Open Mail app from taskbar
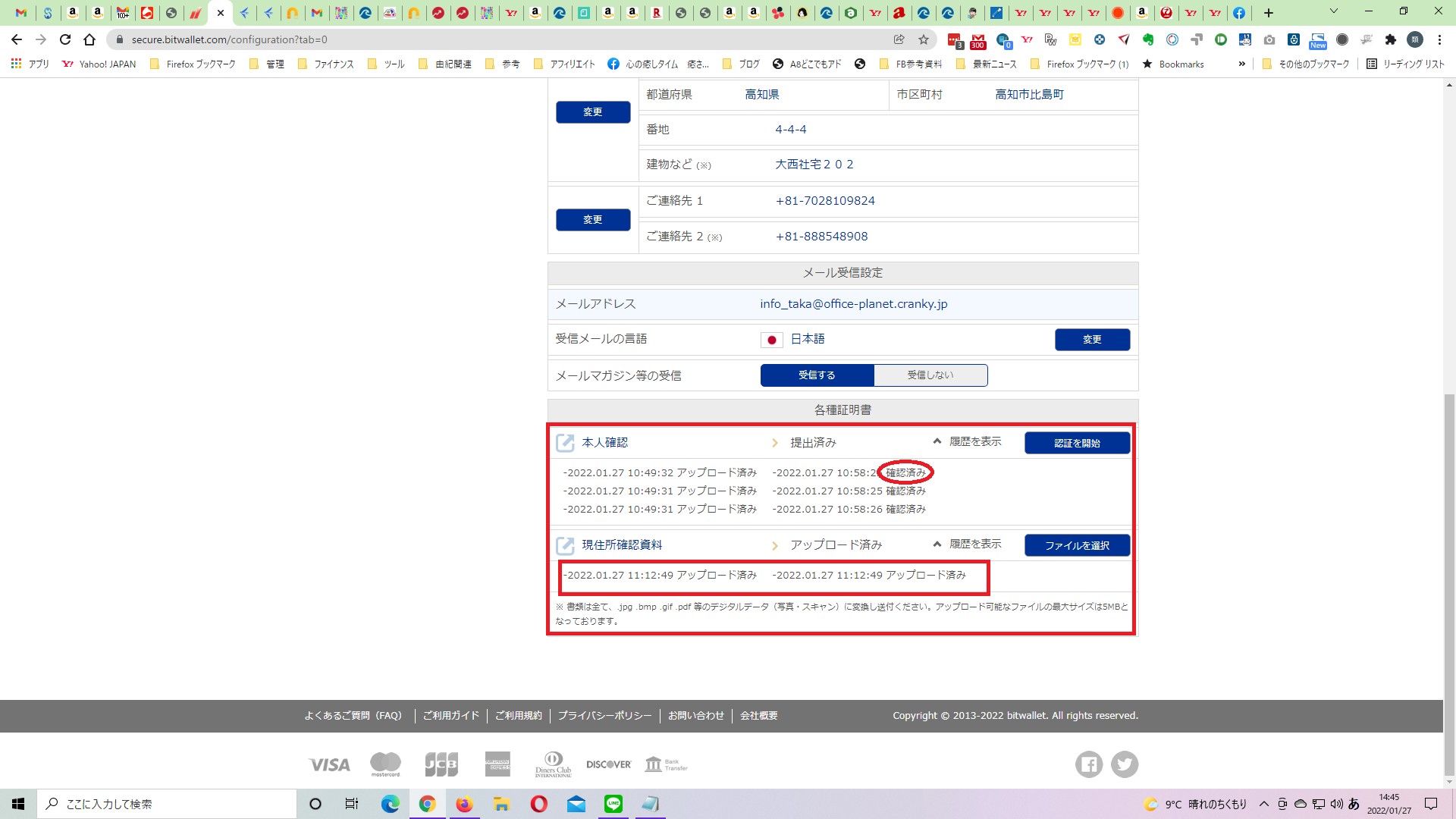The image size is (1456, 819). point(576,804)
